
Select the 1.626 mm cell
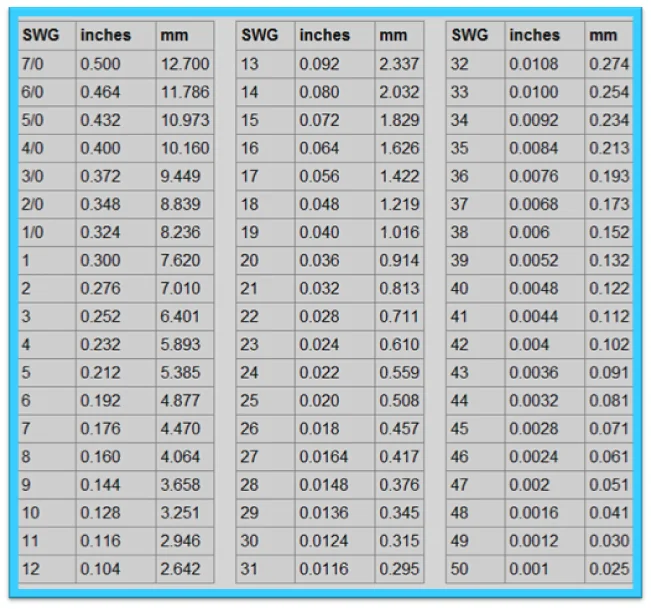[x=399, y=148]
